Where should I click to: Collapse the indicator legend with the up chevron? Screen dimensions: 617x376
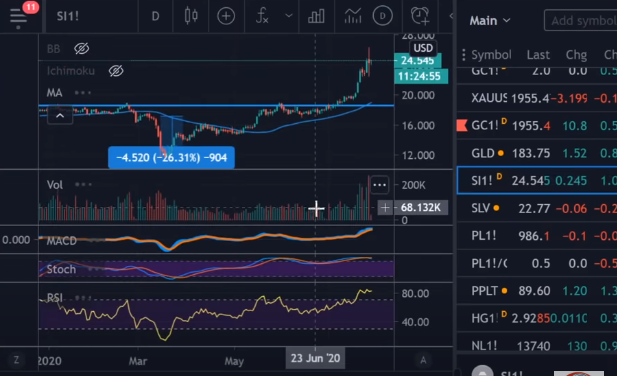click(x=60, y=116)
